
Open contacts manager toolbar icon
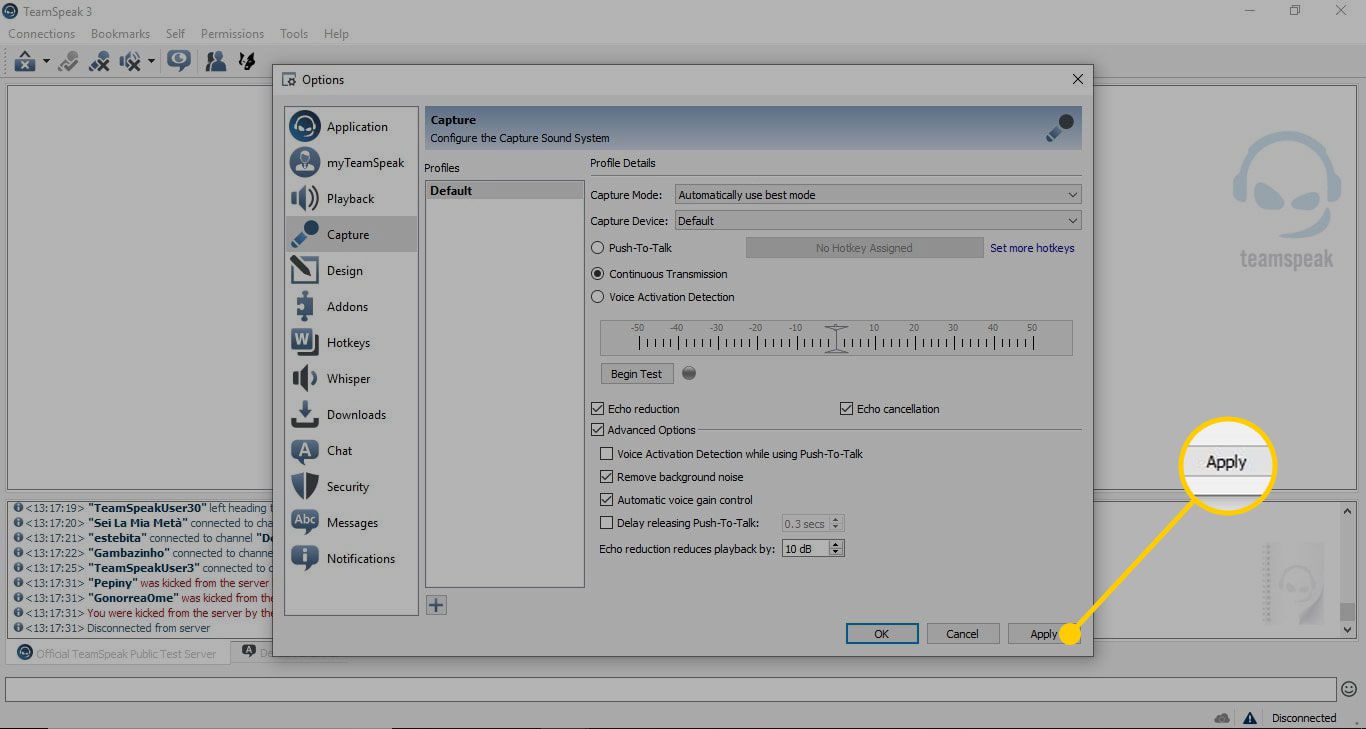215,62
